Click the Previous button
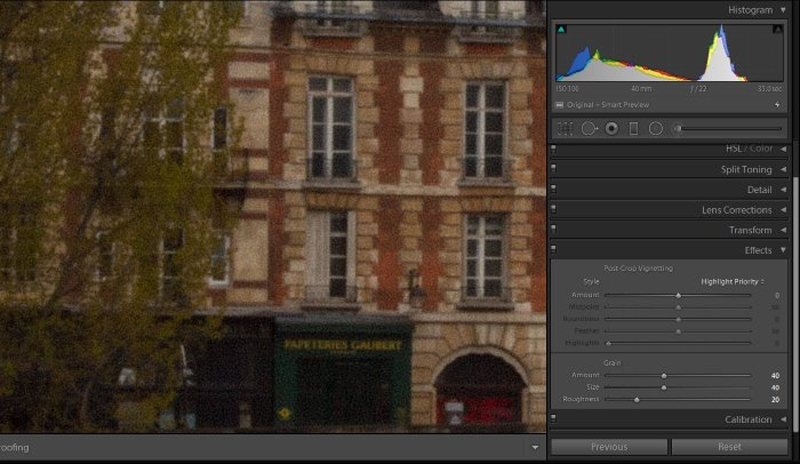The height and width of the screenshot is (464, 800). click(609, 447)
